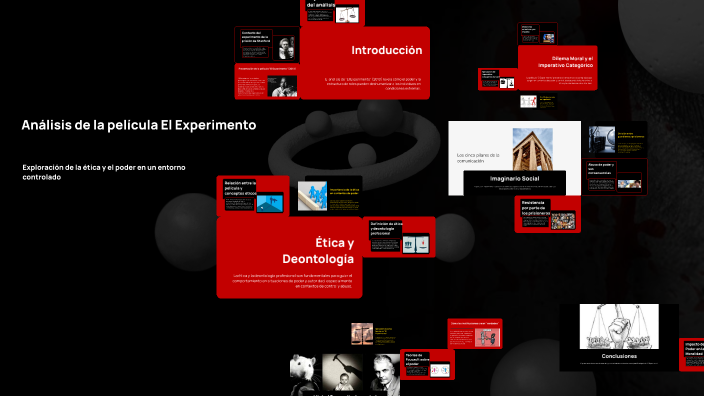
Task: Open the Introducción topic card
Action: click(x=365, y=63)
